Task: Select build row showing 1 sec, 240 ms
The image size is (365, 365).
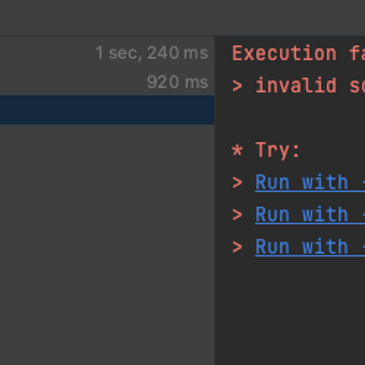Action: [x=107, y=53]
